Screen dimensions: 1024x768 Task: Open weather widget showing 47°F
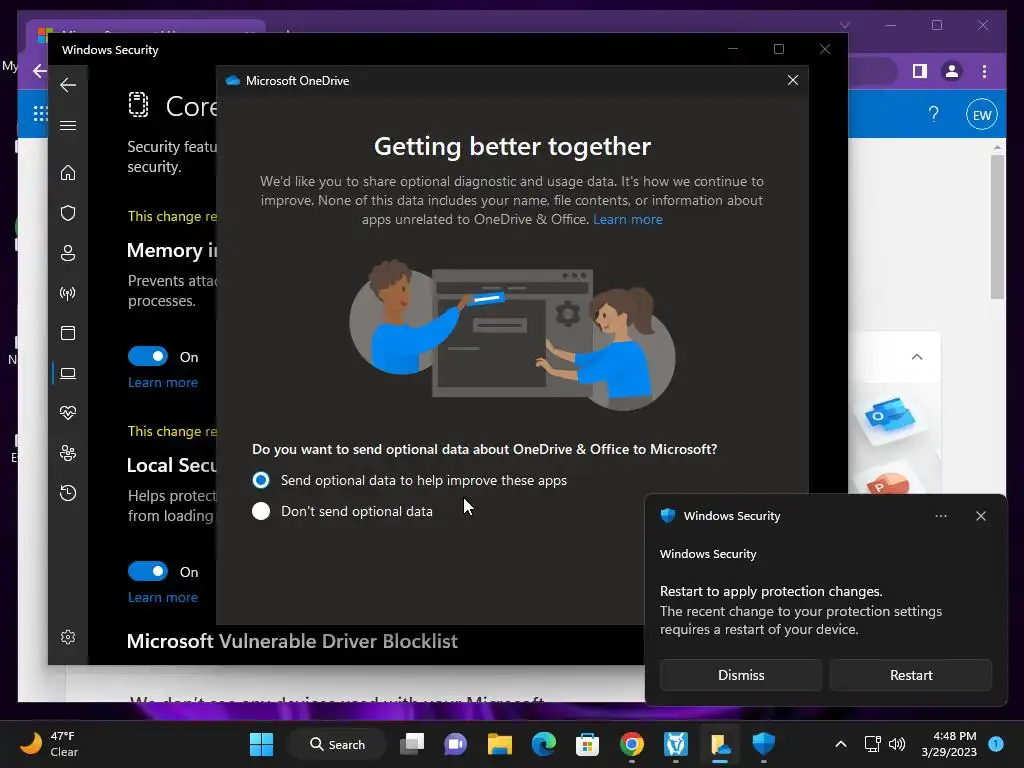pyautogui.click(x=50, y=744)
